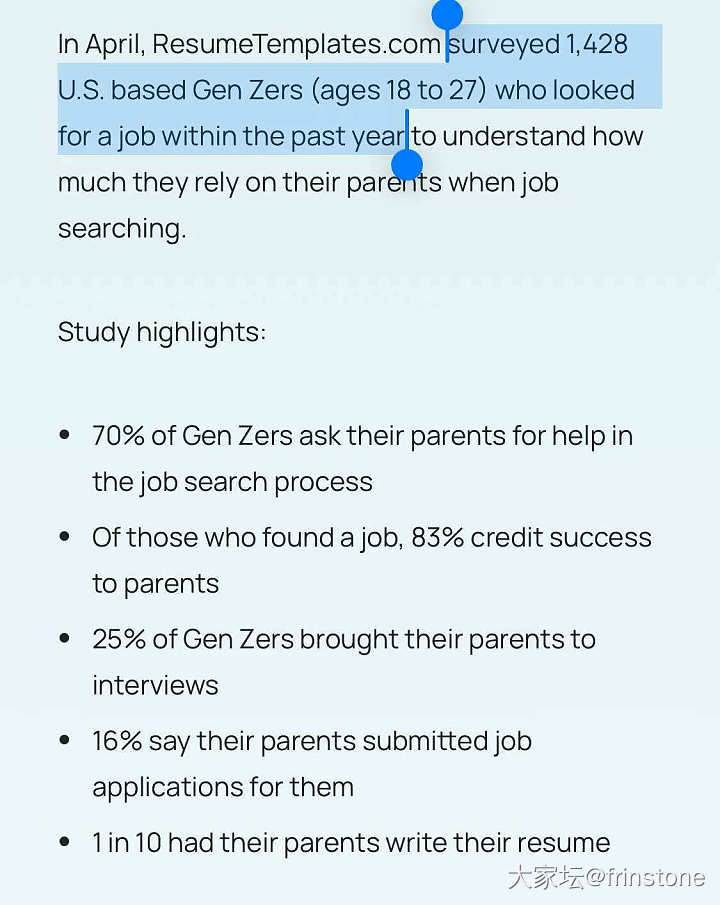Tap the bullet dot before "25% of Gen Zers"
The image size is (720, 905).
click(x=65, y=638)
